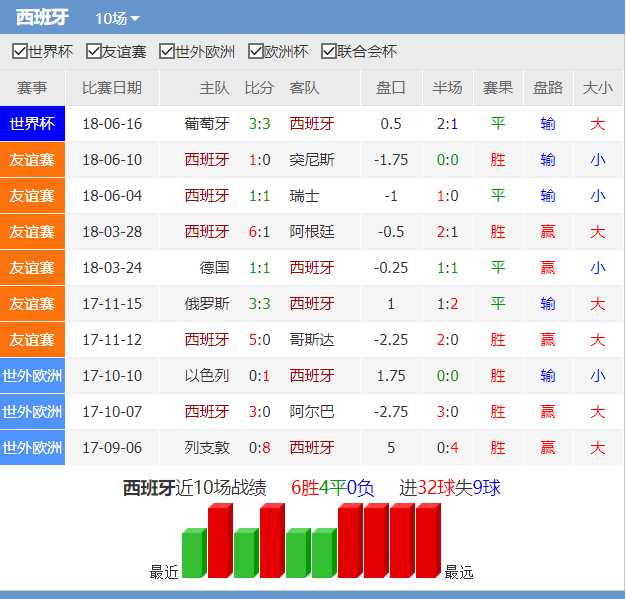Toggle the 世外欧洲 checkbox
The height and width of the screenshot is (599, 626).
click(168, 51)
